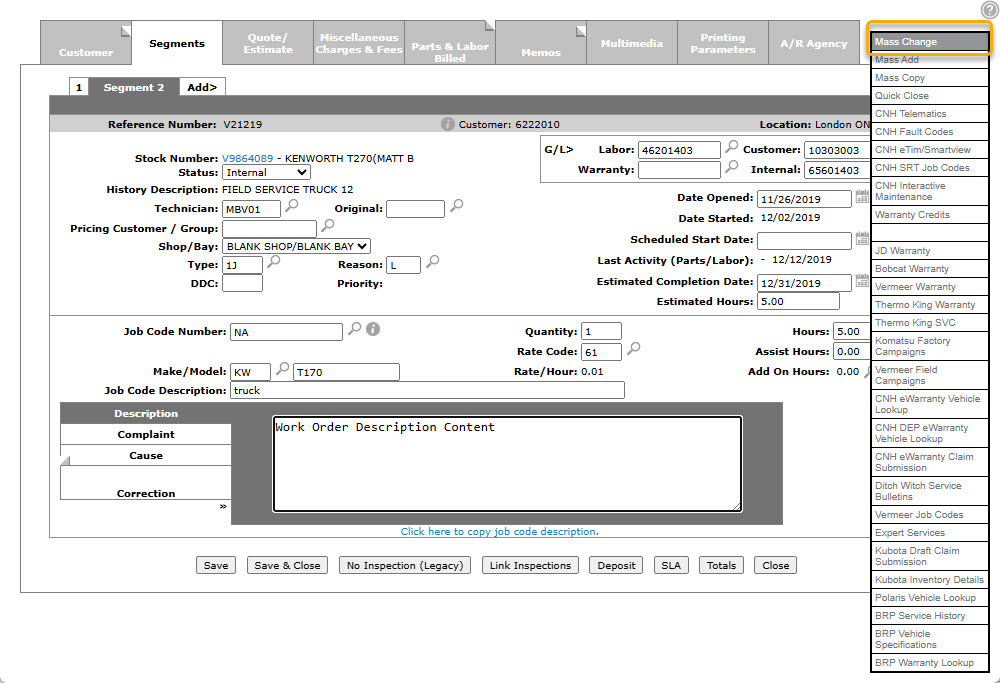Click the help question mark icon
The height and width of the screenshot is (683, 1000).
[x=989, y=10]
